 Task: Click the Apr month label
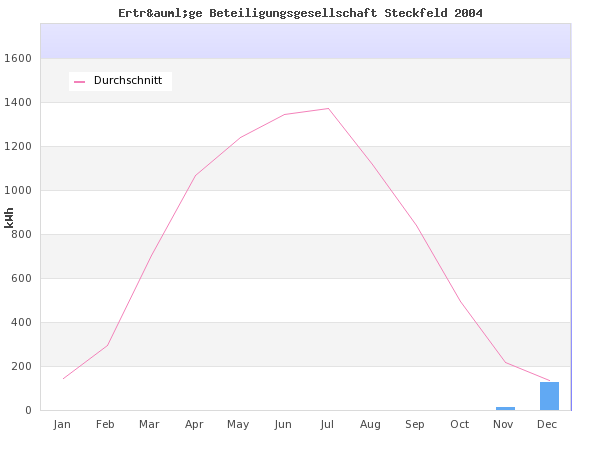click(x=194, y=424)
